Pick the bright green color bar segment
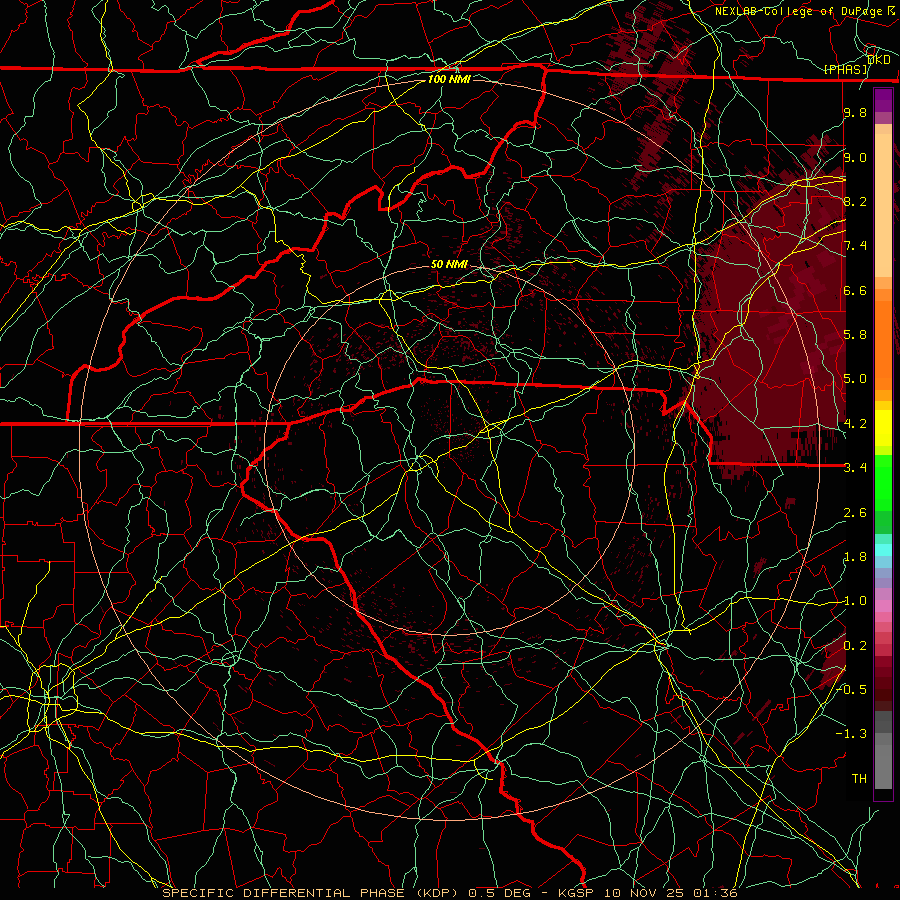The width and height of the screenshot is (900, 900). click(883, 482)
